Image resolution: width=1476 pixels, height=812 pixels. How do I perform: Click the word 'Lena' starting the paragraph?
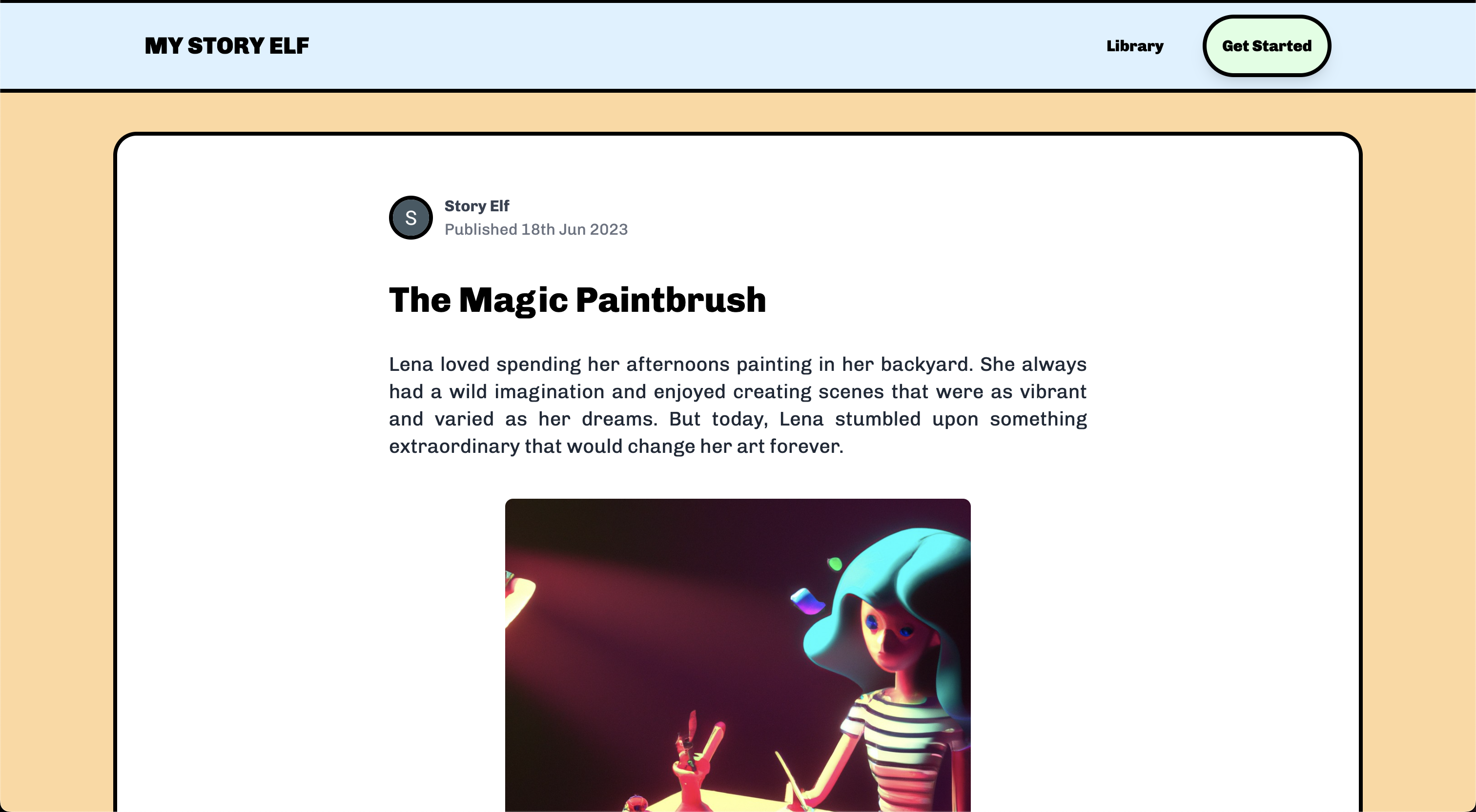click(x=411, y=365)
